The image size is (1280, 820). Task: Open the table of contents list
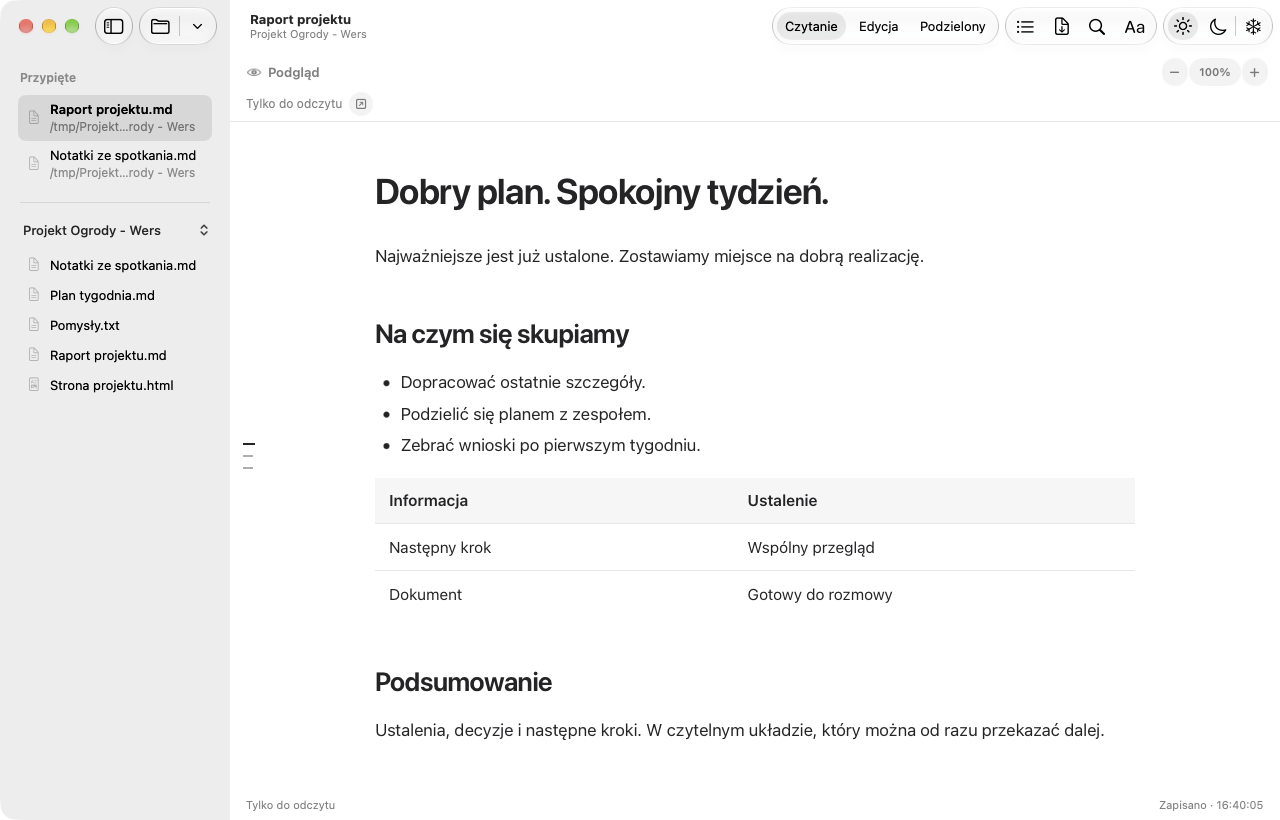(x=1025, y=27)
